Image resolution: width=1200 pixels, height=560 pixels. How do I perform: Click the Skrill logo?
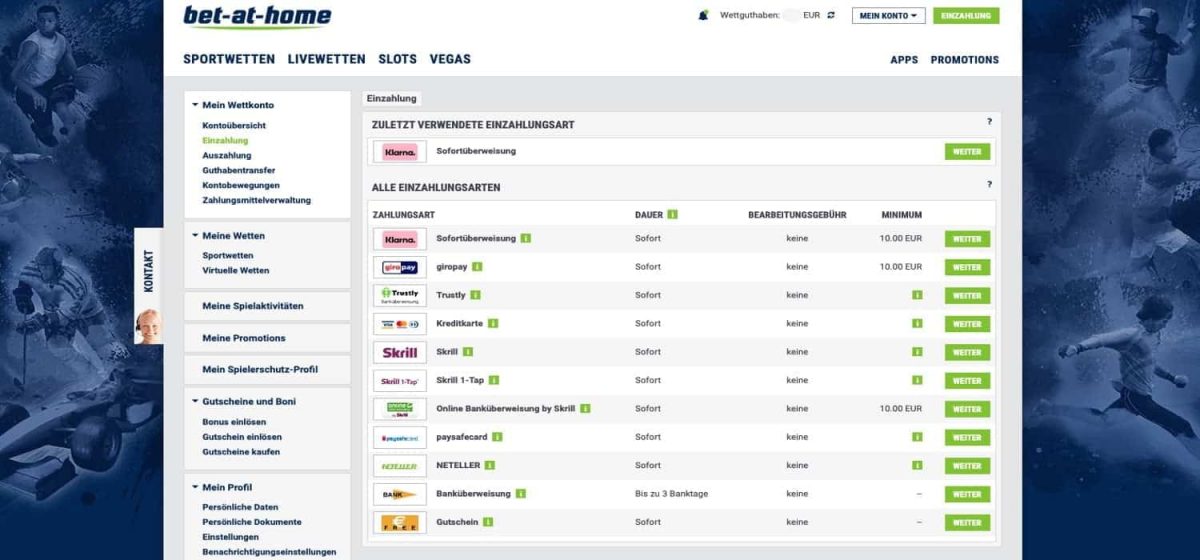pyautogui.click(x=400, y=352)
